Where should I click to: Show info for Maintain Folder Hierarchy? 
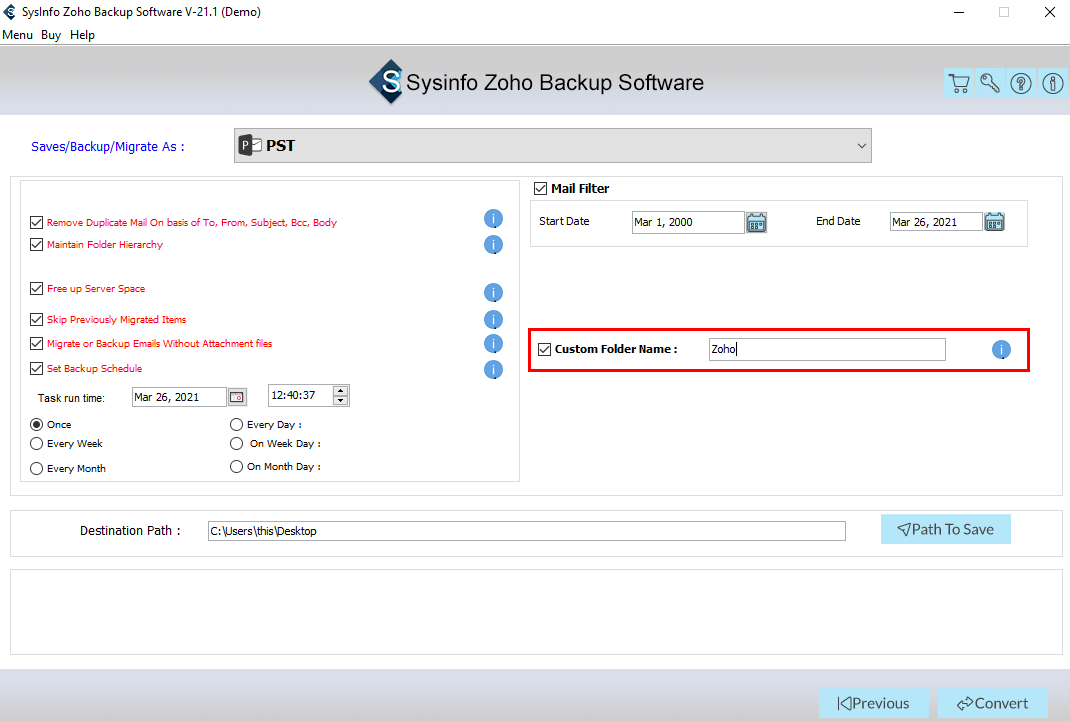(x=493, y=244)
